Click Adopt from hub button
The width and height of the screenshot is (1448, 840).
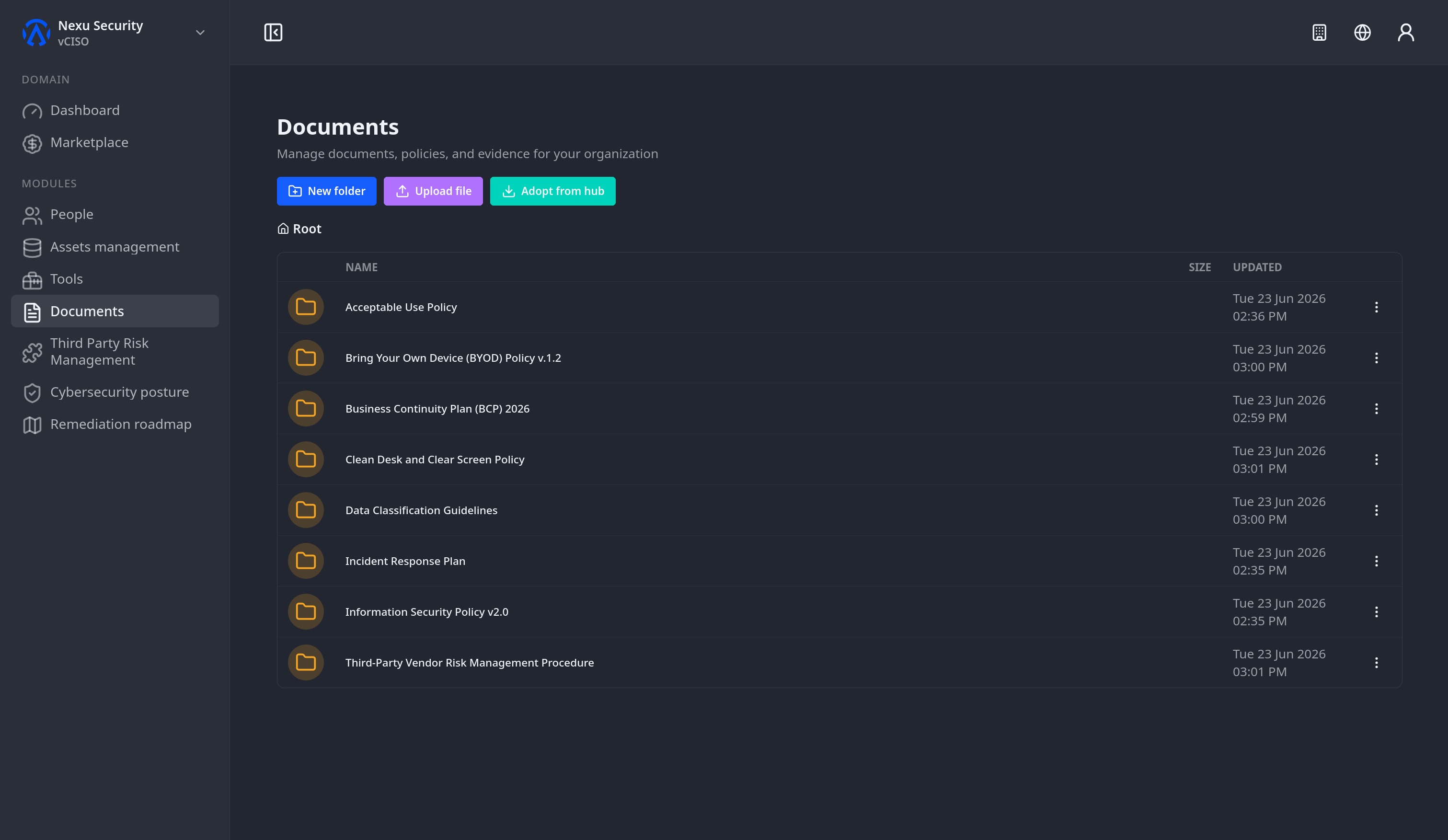[x=553, y=191]
